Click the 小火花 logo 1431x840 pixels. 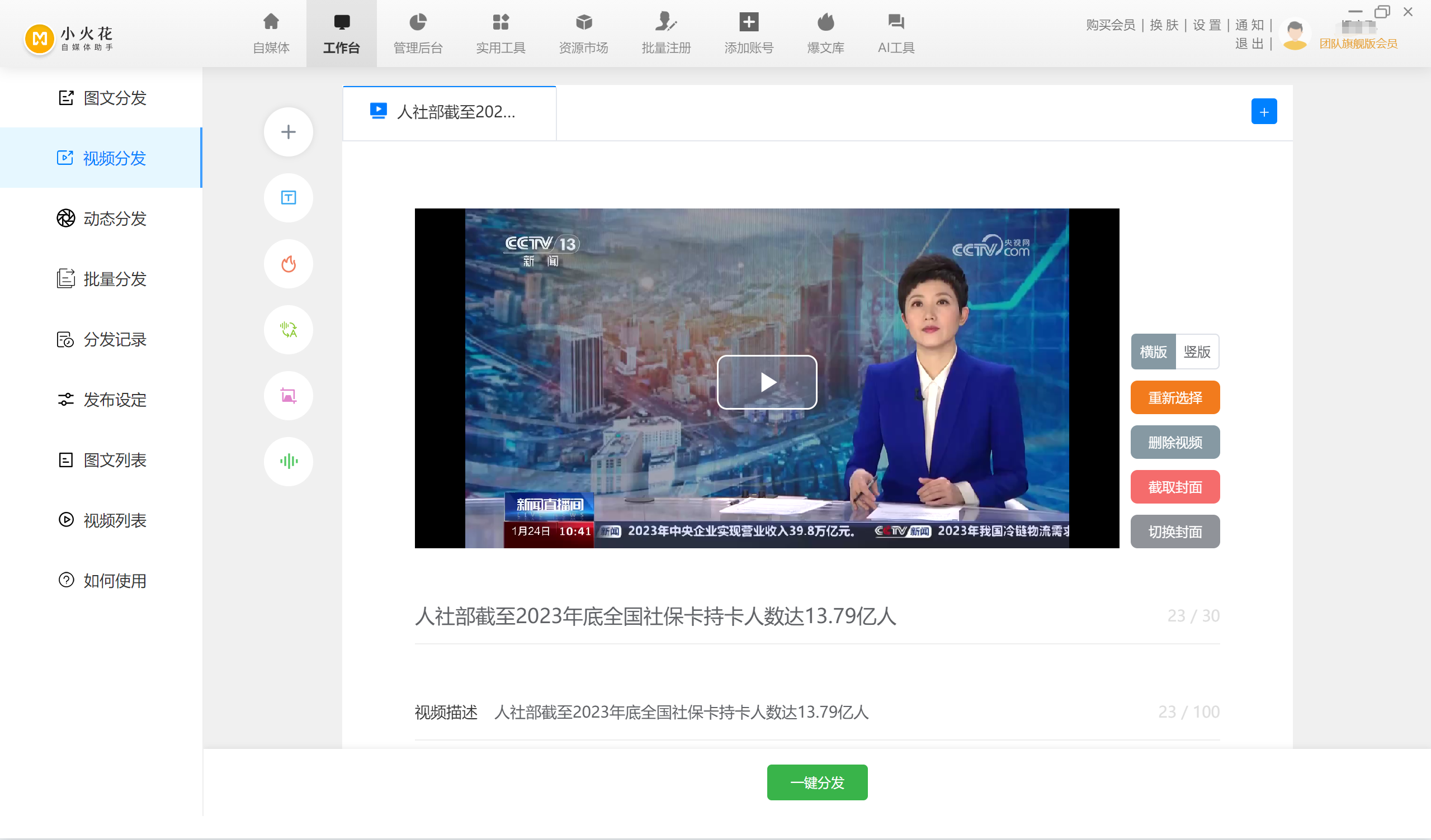[69, 39]
